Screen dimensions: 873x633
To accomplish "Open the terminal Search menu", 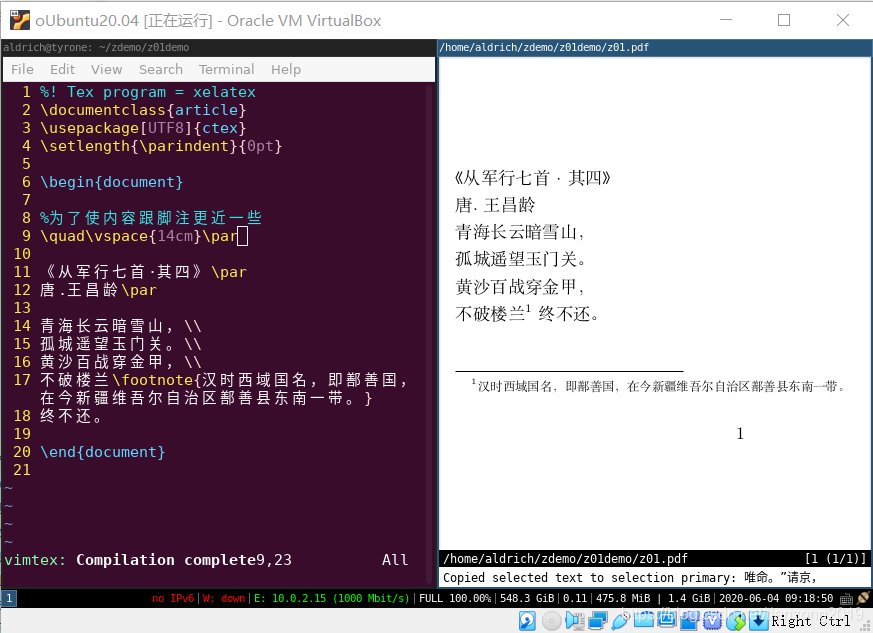I will pyautogui.click(x=161, y=69).
